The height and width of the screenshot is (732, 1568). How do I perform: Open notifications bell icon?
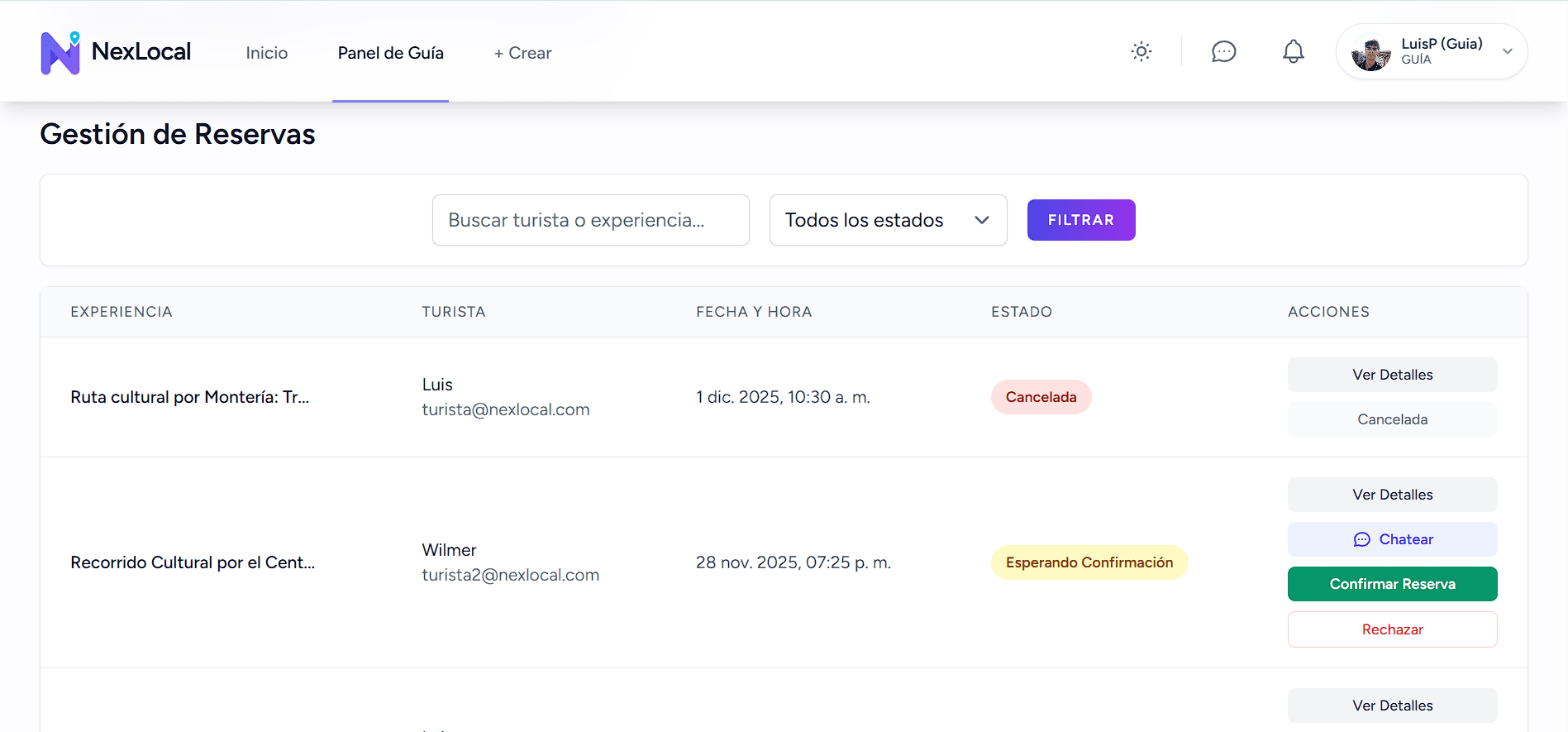1294,51
